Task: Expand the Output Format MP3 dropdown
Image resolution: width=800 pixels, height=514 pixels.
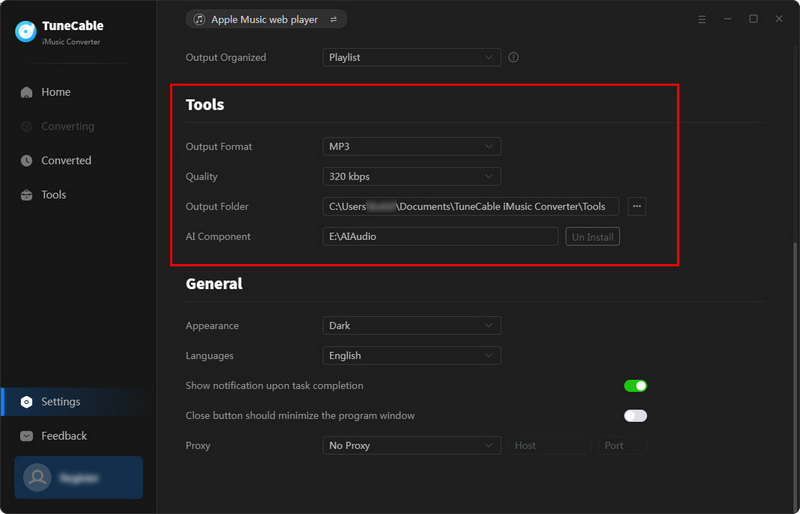Action: point(411,147)
